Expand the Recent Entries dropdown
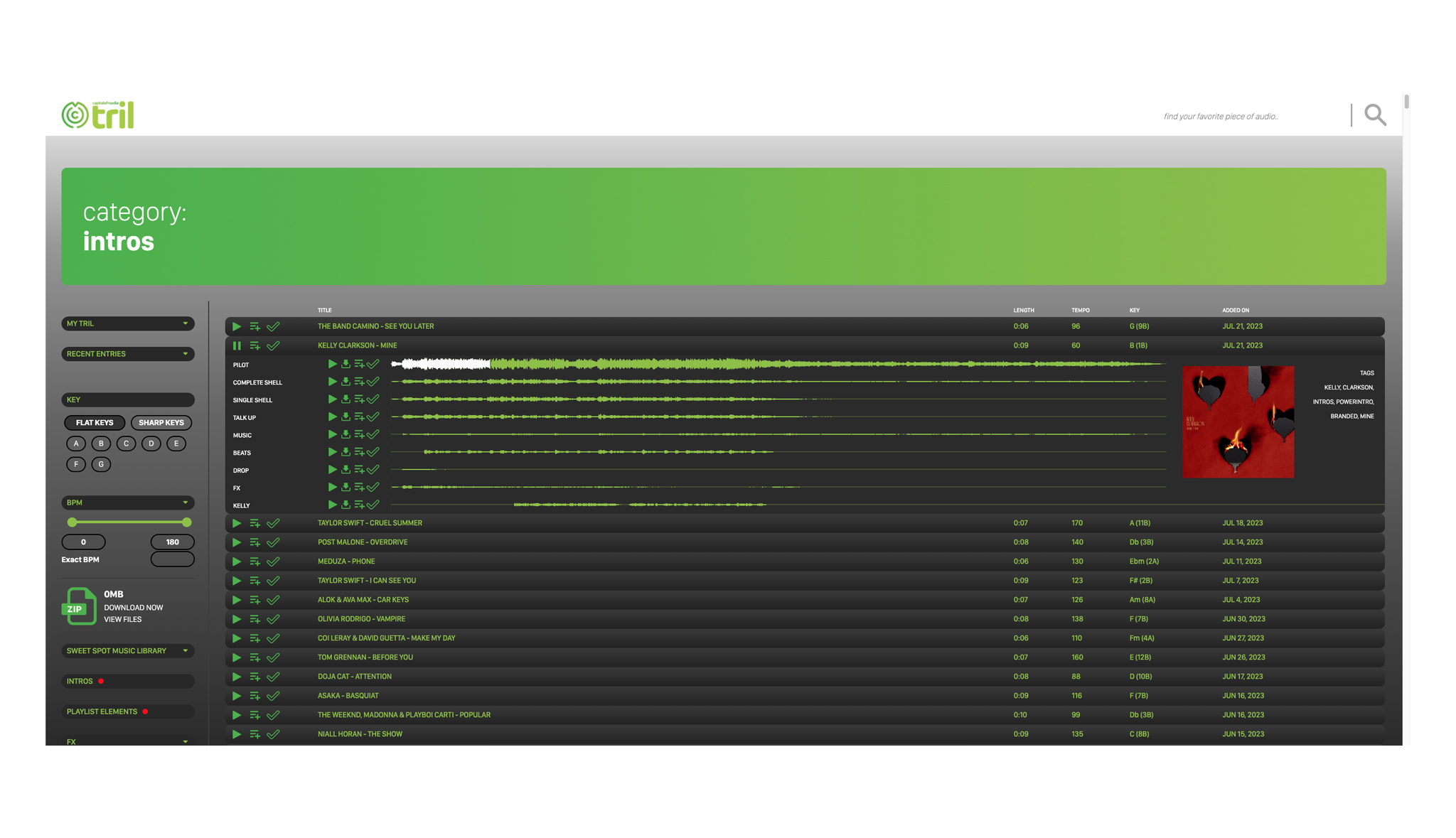This screenshot has width=1456, height=838. click(x=128, y=354)
